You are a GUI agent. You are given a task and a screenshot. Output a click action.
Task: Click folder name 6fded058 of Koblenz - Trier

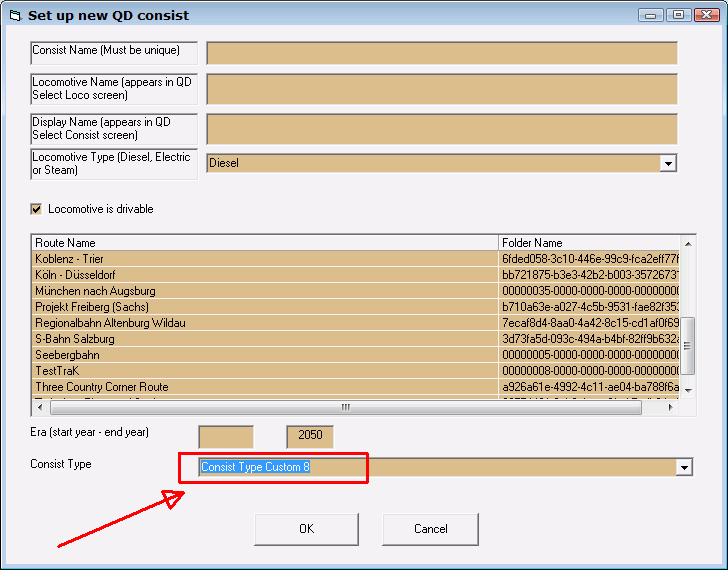tap(589, 259)
